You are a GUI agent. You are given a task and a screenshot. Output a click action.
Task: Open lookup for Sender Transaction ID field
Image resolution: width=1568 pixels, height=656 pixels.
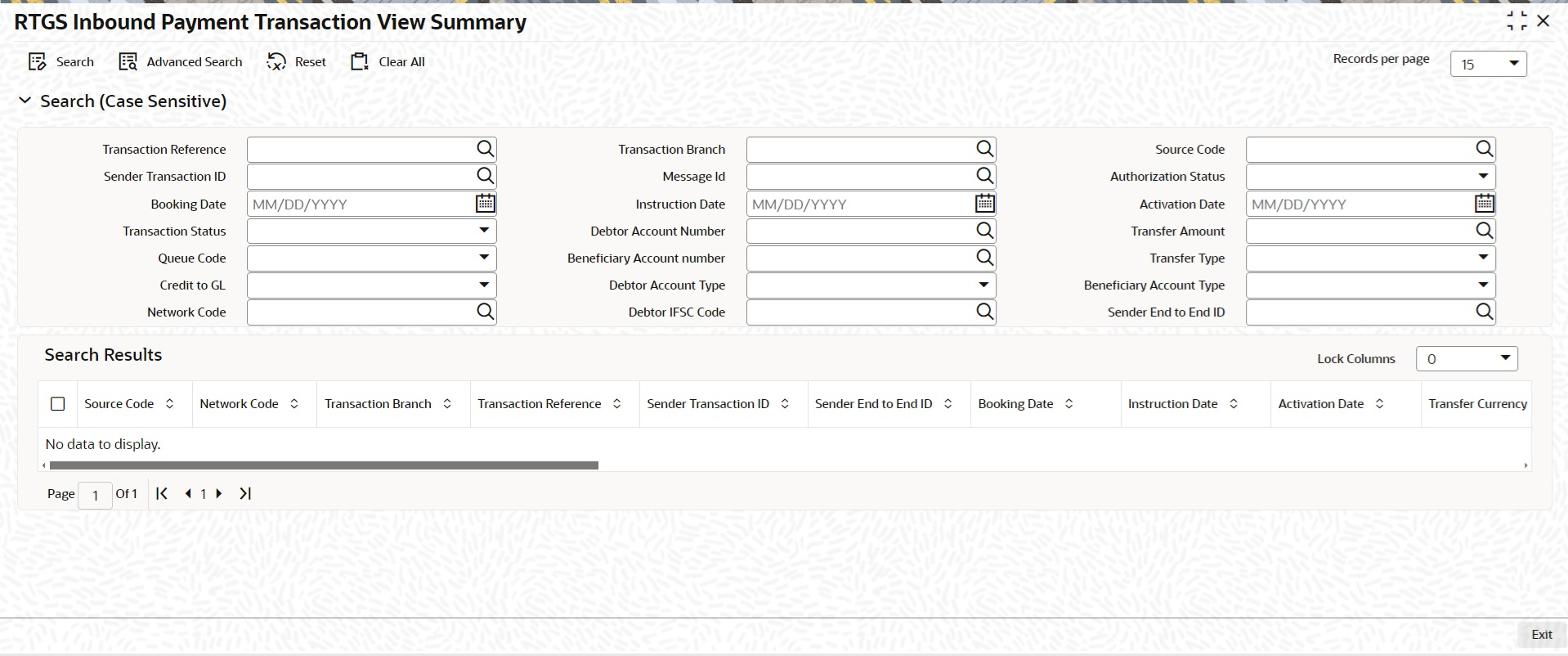point(485,176)
